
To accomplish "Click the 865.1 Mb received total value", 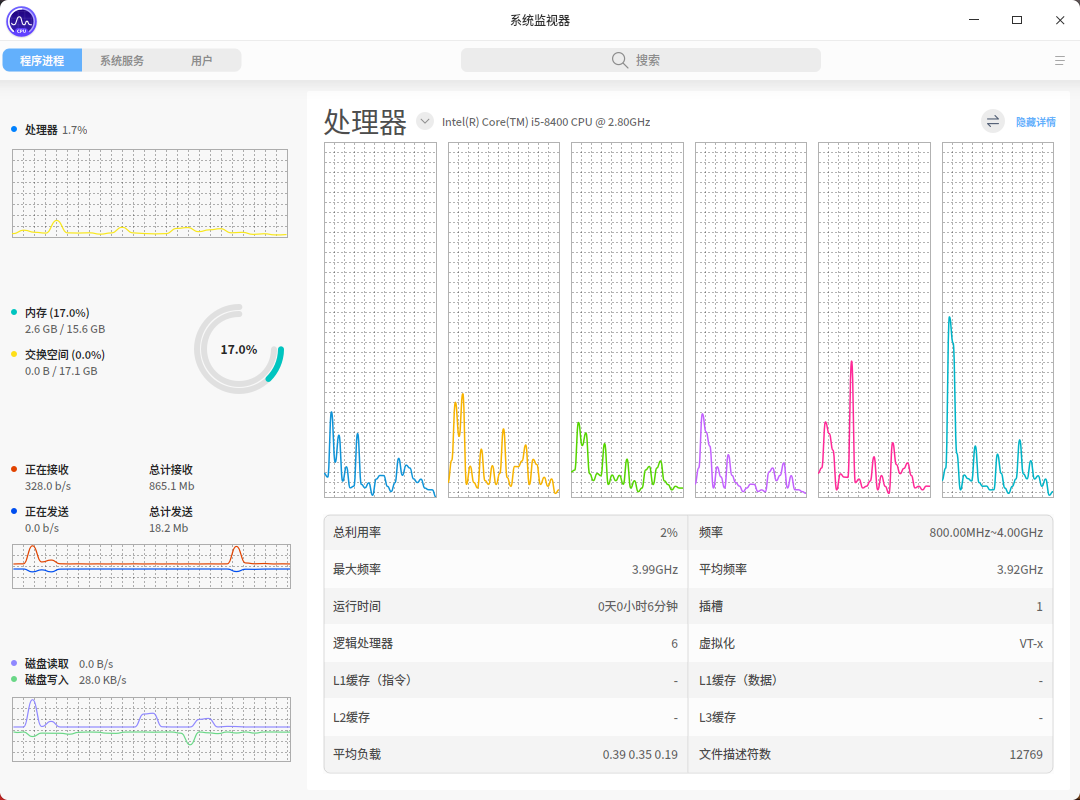I will point(172,486).
